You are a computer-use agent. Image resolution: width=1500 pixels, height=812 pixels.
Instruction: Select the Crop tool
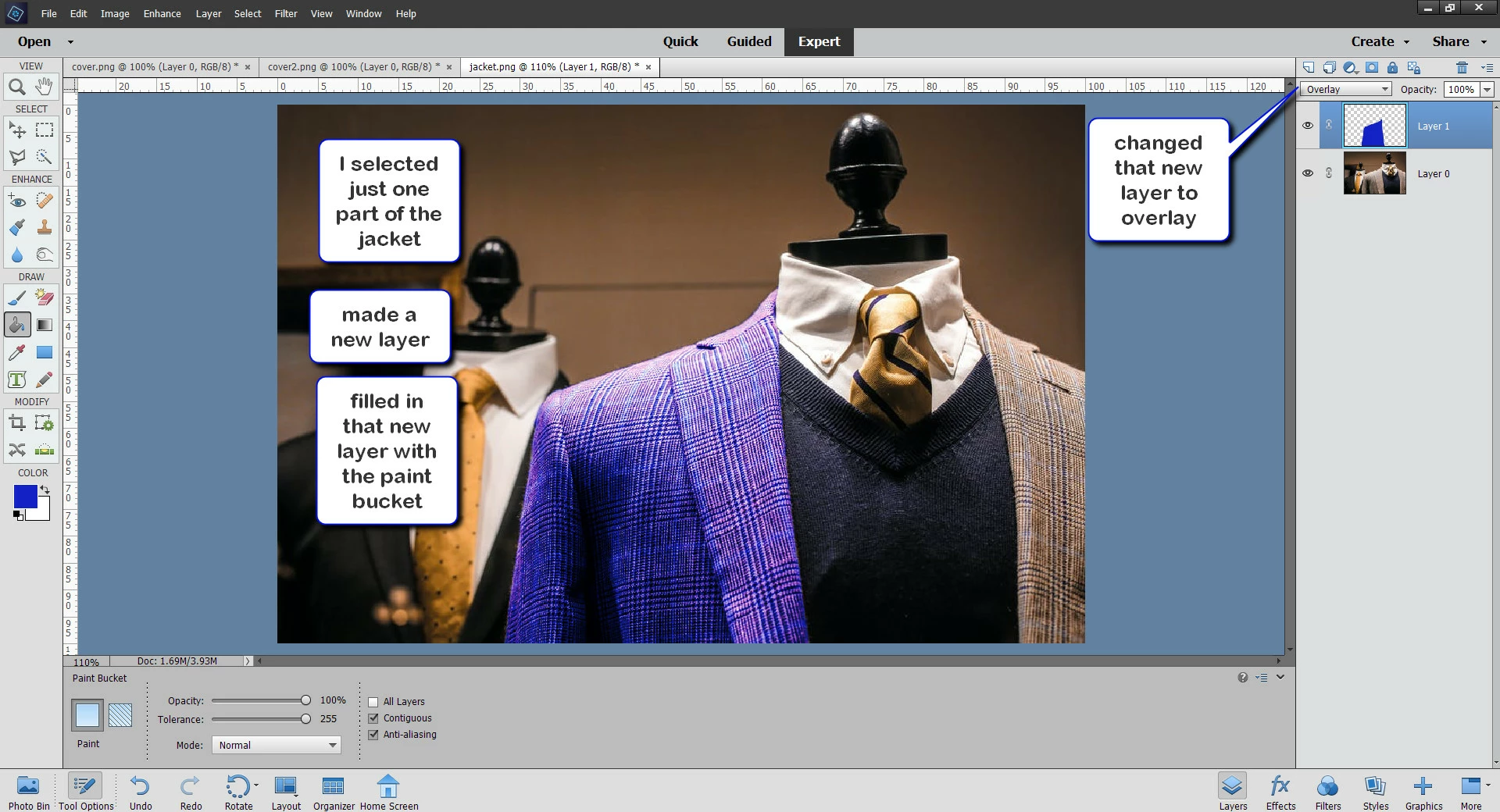[x=16, y=423]
